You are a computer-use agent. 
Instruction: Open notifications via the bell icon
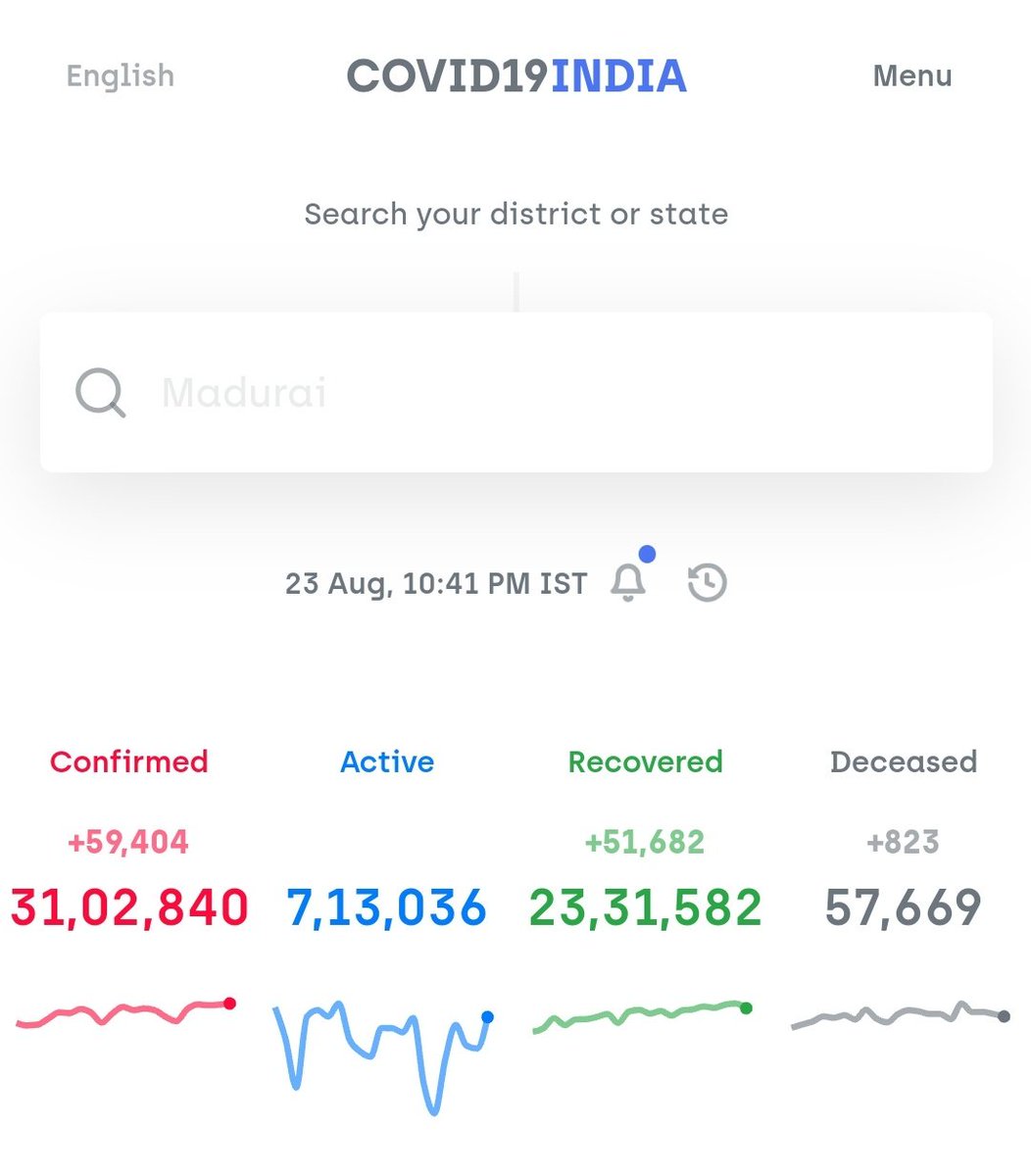(x=628, y=581)
